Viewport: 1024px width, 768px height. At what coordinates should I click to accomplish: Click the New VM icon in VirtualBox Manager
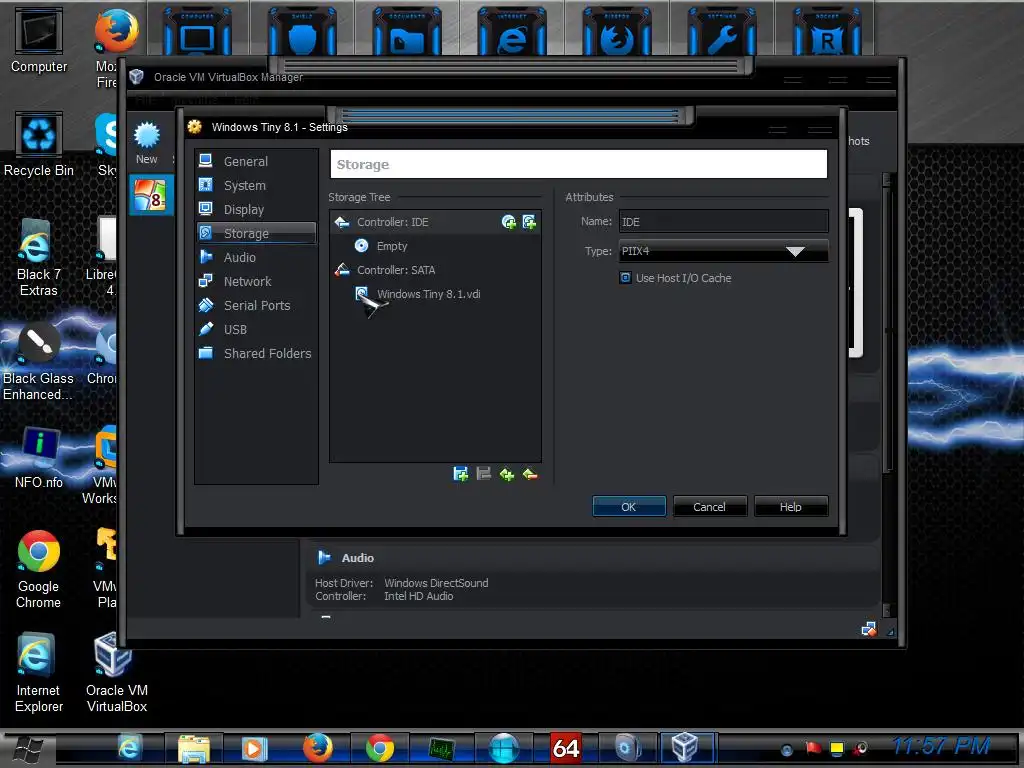(x=147, y=143)
